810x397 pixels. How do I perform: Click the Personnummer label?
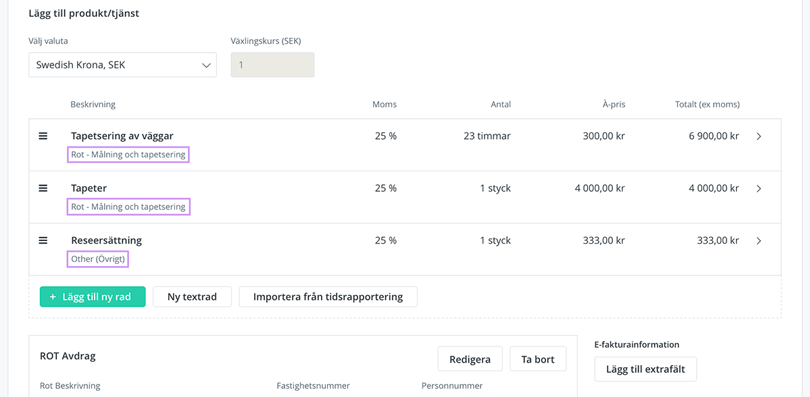(452, 386)
